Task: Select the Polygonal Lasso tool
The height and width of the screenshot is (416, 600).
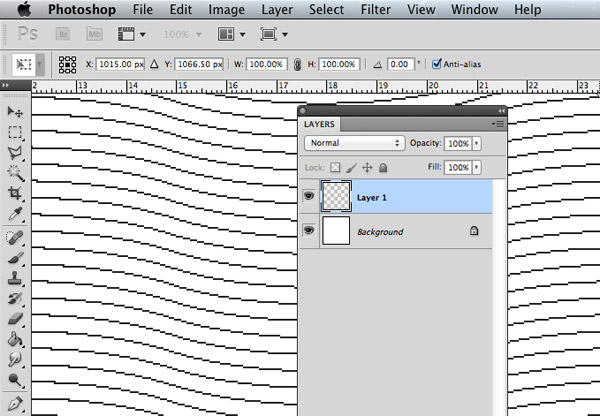Action: tap(15, 152)
